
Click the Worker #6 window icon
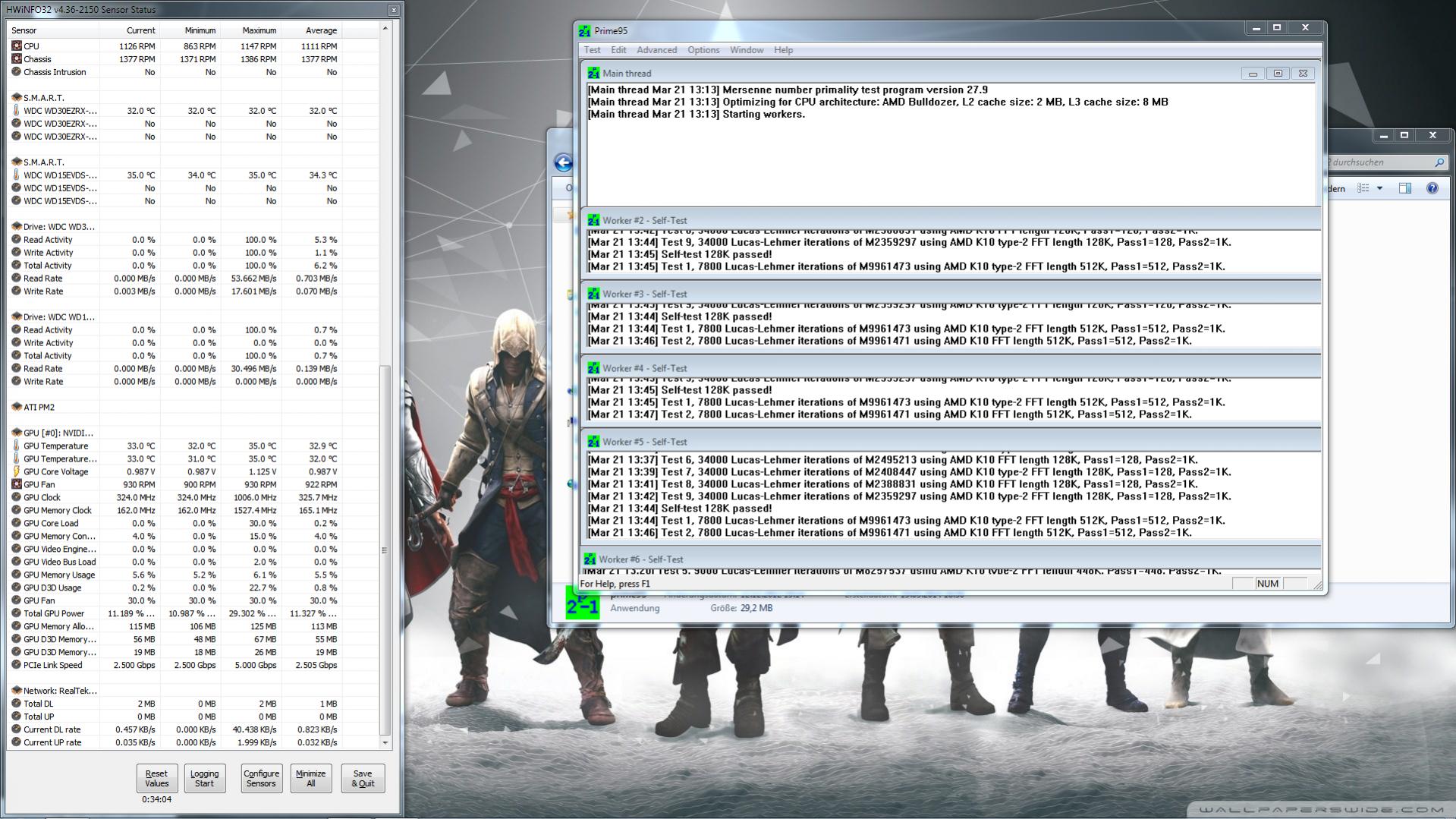click(590, 559)
